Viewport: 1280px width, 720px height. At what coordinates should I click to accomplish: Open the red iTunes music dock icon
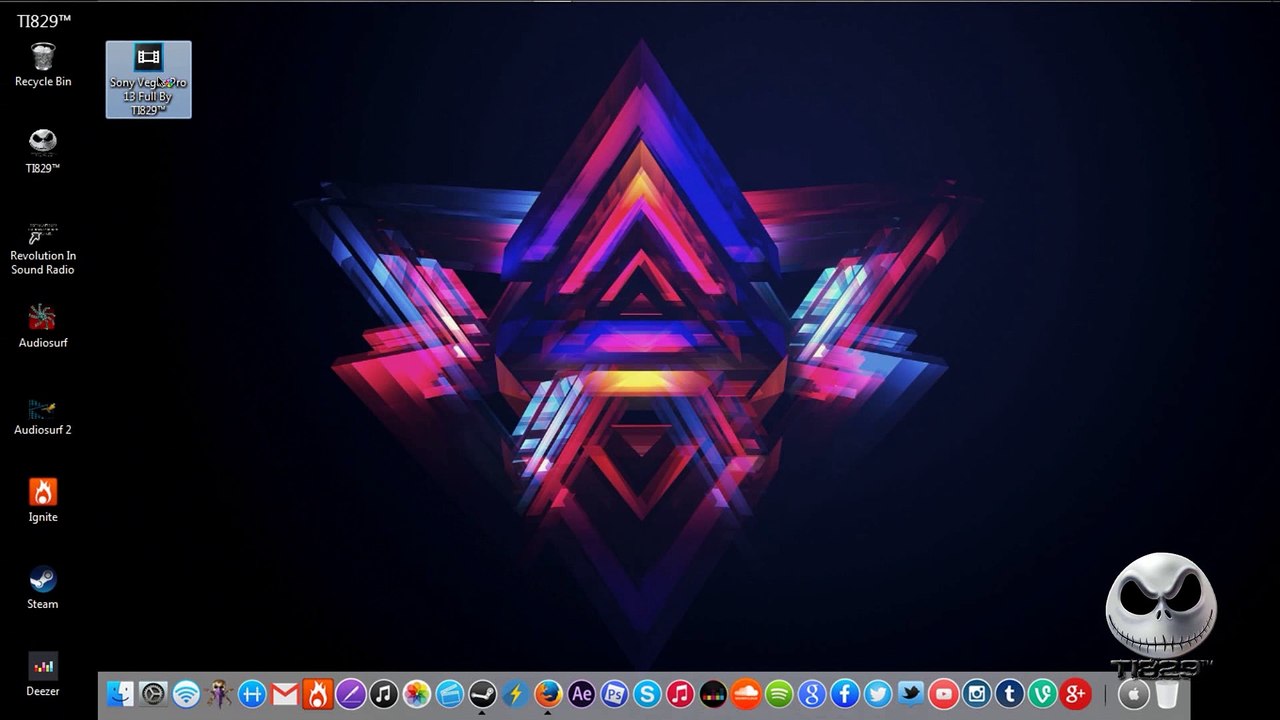680,694
